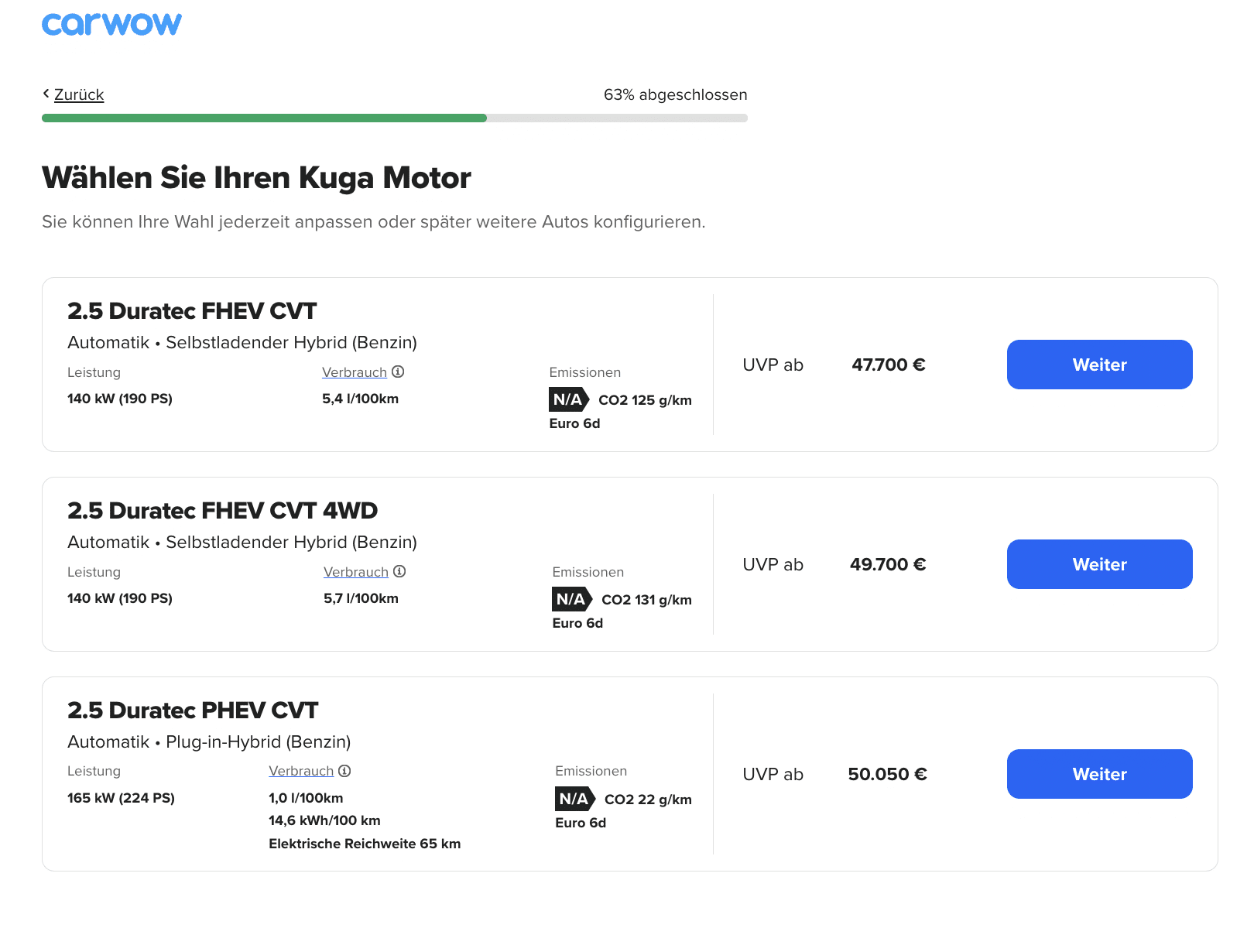Click the text '63% abgeschlossen'
Viewport: 1254px width, 952px height.
(x=676, y=94)
